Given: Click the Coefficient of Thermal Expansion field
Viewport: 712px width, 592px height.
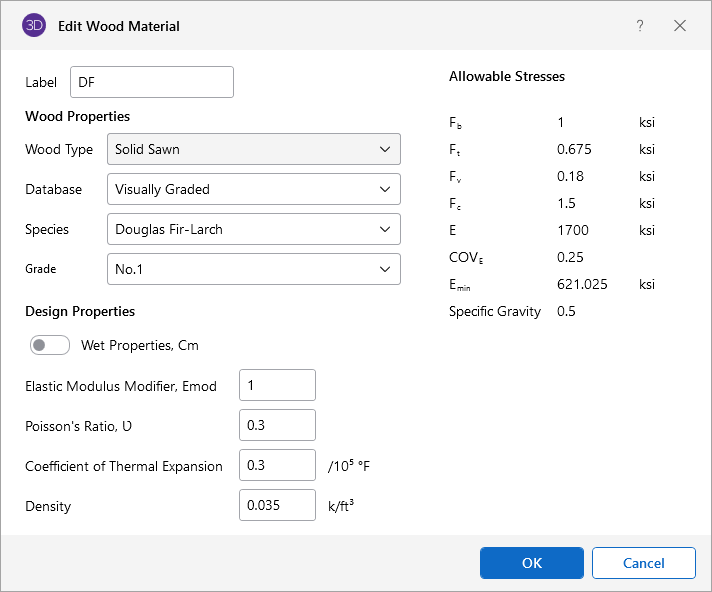Looking at the screenshot, I should (x=277, y=465).
